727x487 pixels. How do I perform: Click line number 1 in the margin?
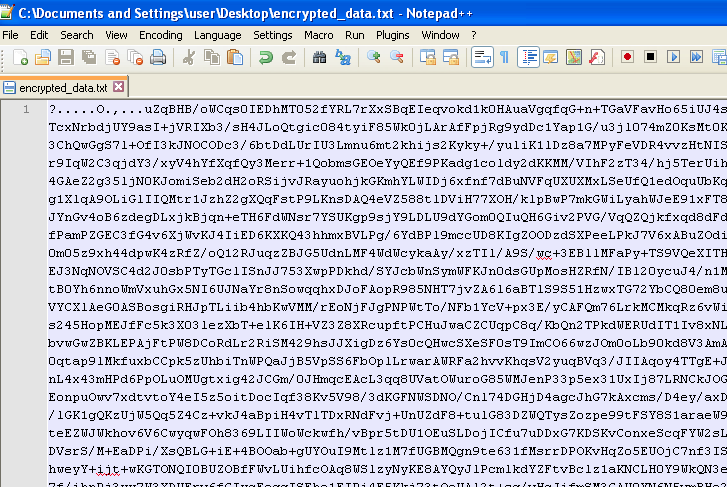(x=26, y=109)
